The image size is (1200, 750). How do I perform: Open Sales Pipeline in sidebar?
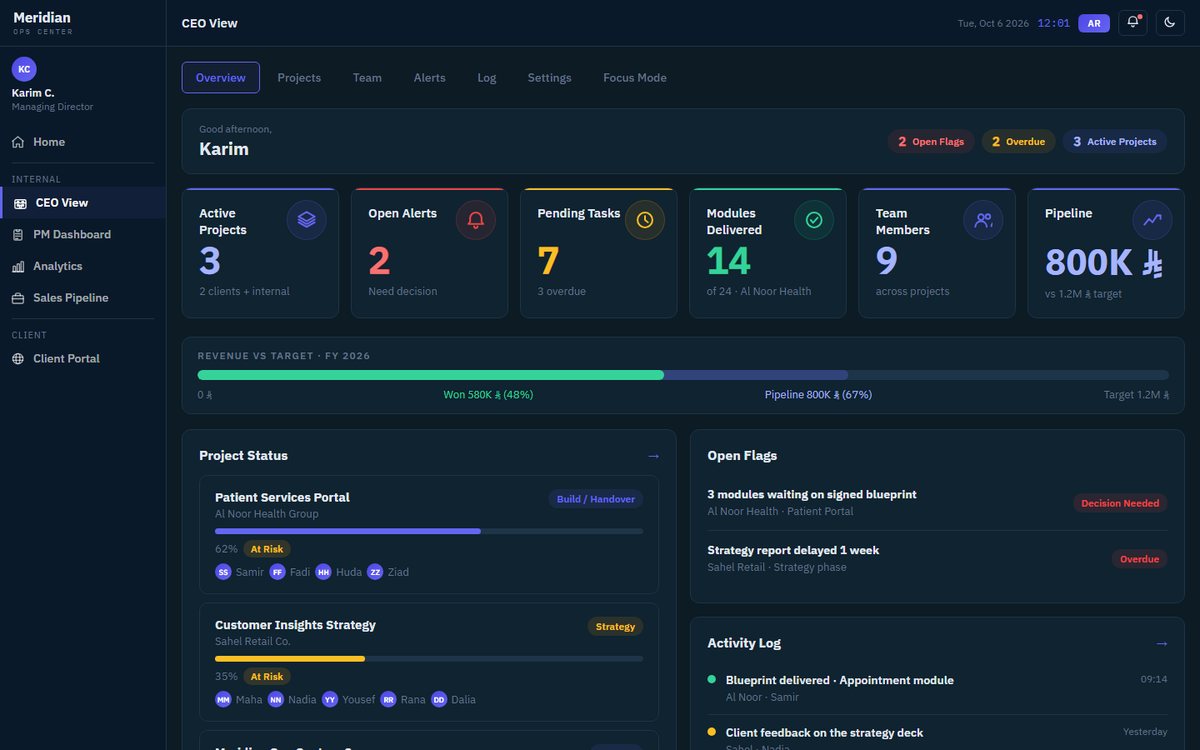tap(83, 298)
